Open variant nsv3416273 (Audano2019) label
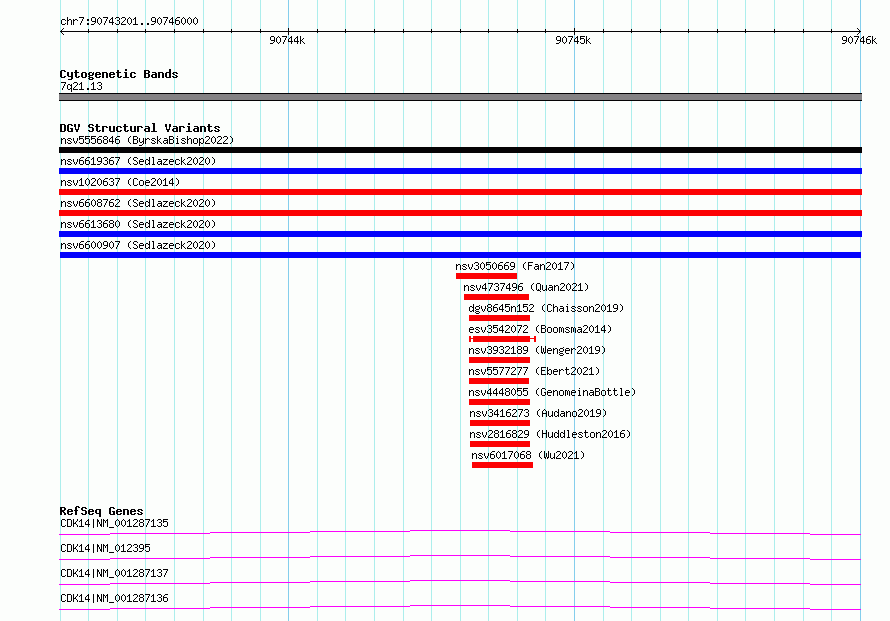The width and height of the screenshot is (890, 621). tap(538, 413)
